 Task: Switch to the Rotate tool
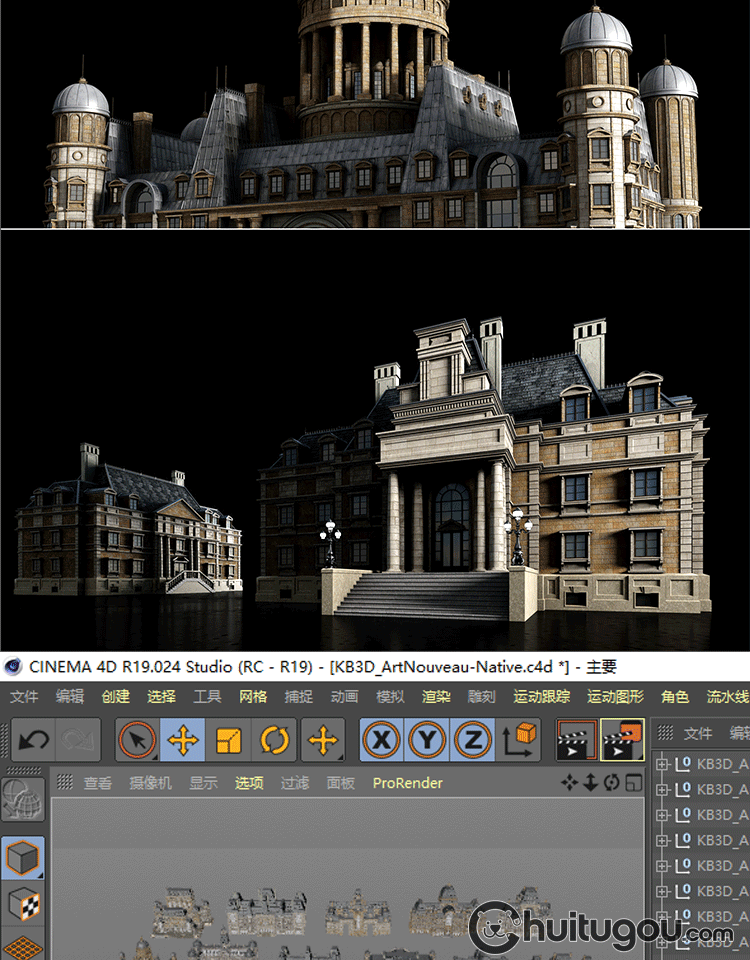[x=274, y=741]
